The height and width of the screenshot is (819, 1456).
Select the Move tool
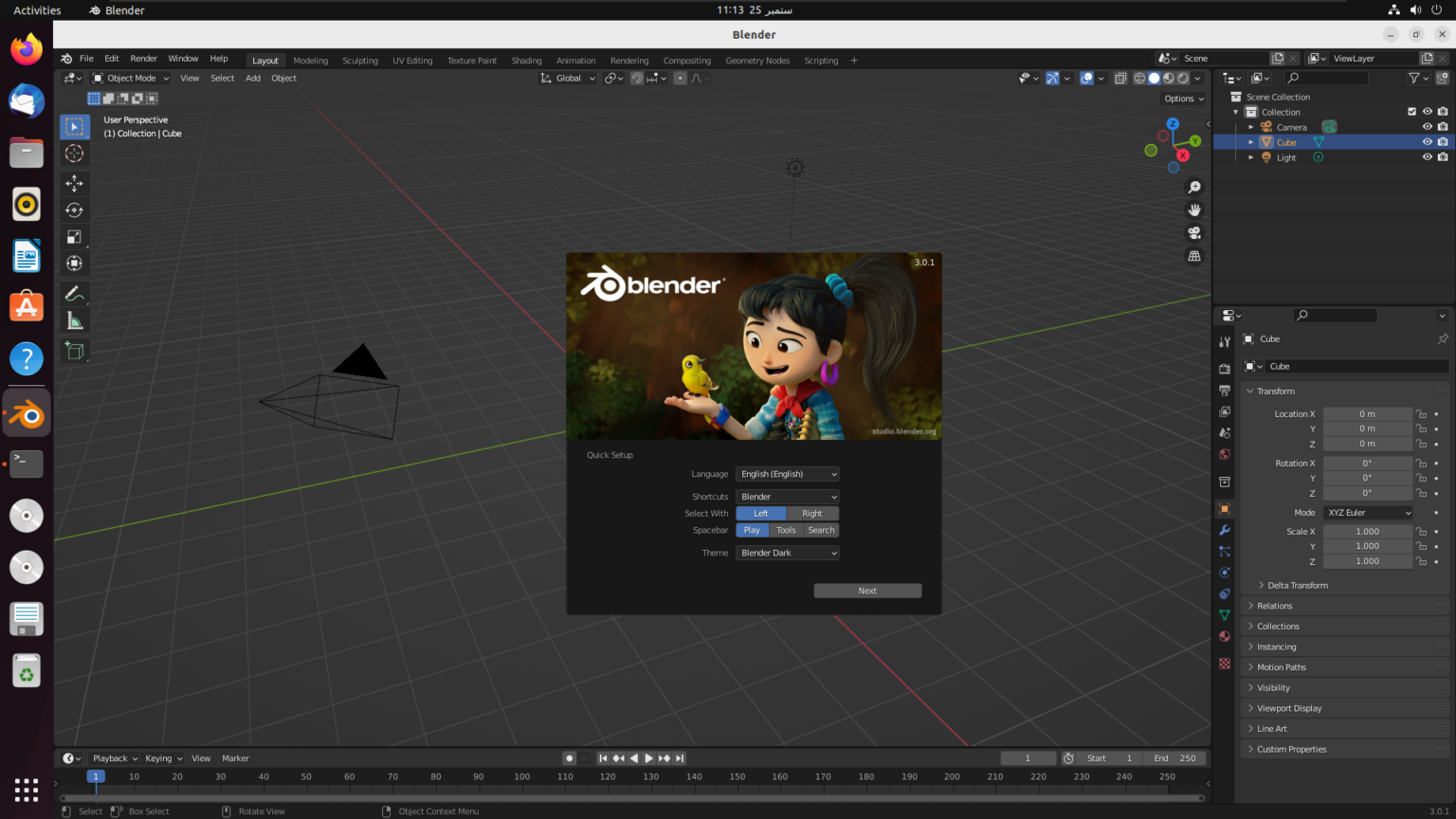(x=74, y=183)
